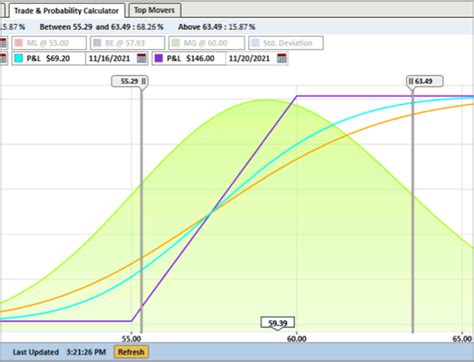Click the cyan P&L $69.20 swatch
474x362 pixels.
pyautogui.click(x=19, y=58)
